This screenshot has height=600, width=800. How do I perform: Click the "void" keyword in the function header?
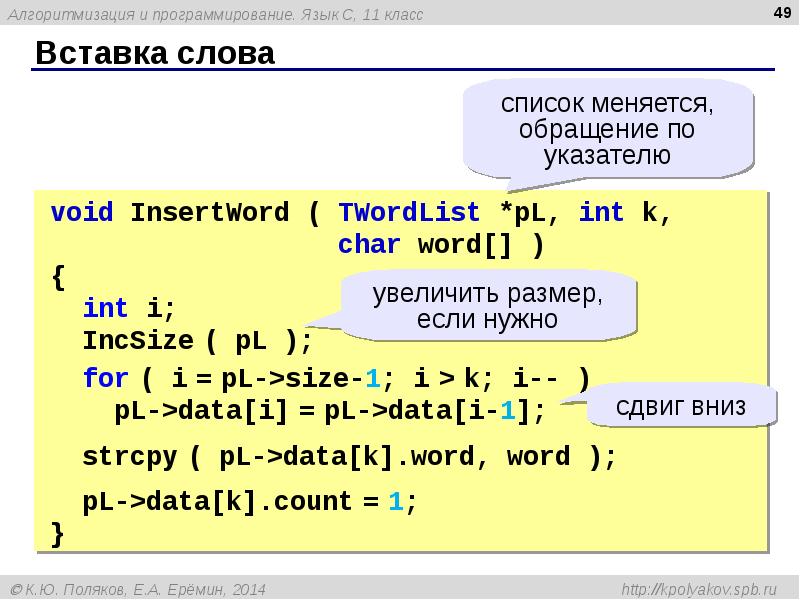click(x=82, y=213)
